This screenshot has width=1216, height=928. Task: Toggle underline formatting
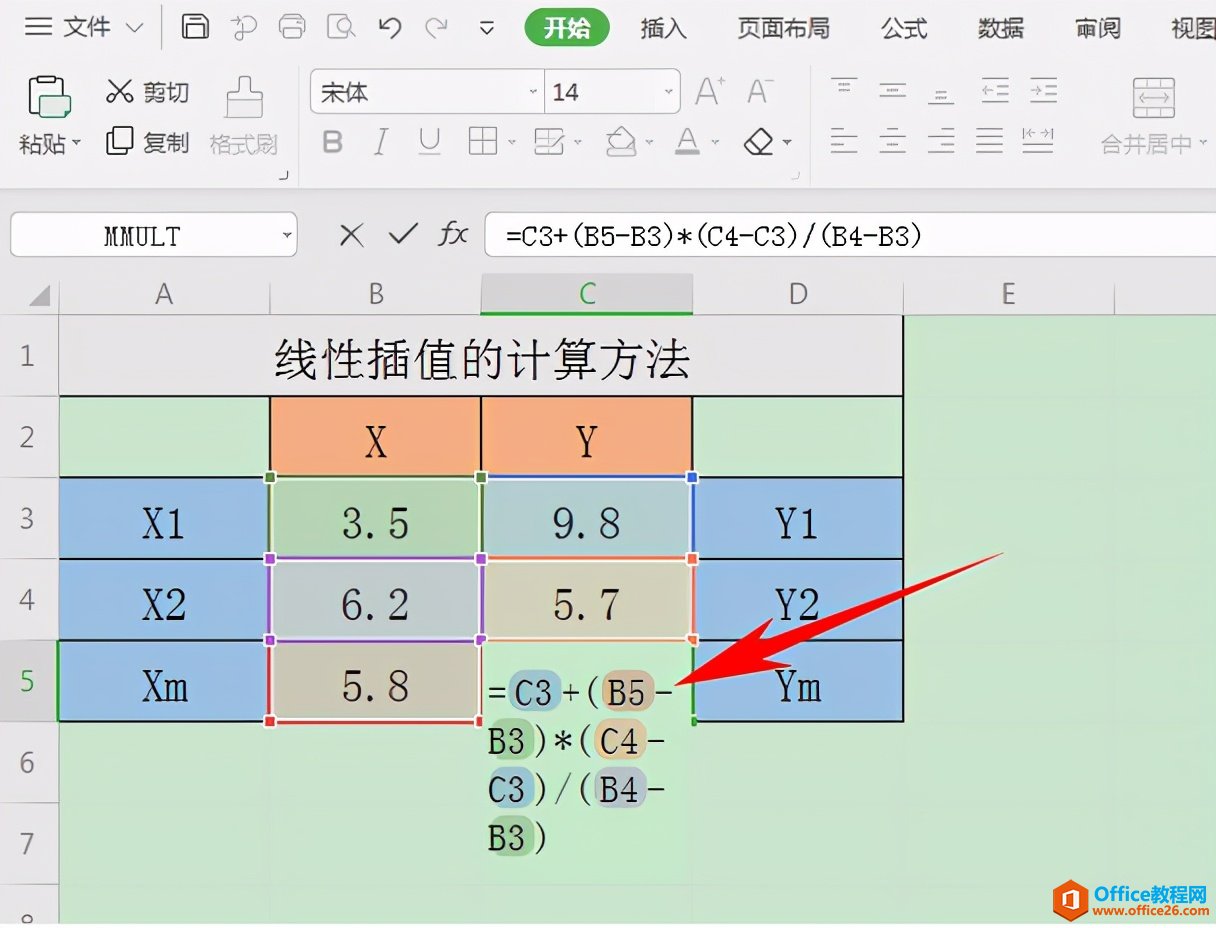(430, 142)
